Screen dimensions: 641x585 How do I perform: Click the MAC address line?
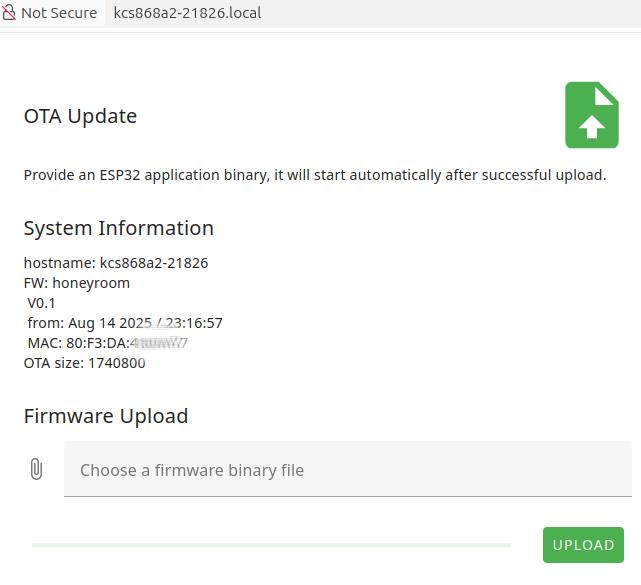[x=107, y=343]
